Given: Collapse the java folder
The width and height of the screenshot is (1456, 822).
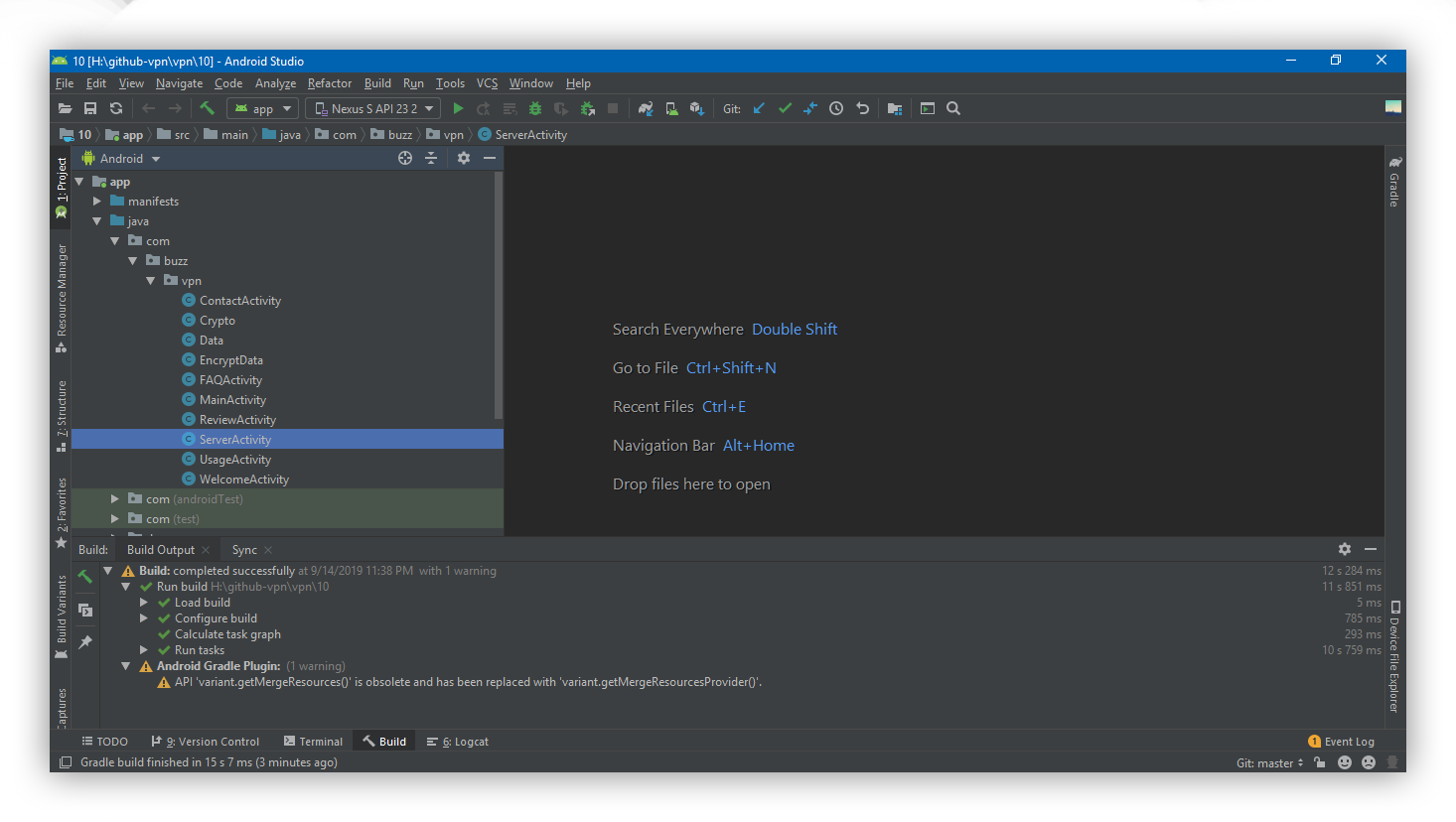Looking at the screenshot, I should (97, 221).
